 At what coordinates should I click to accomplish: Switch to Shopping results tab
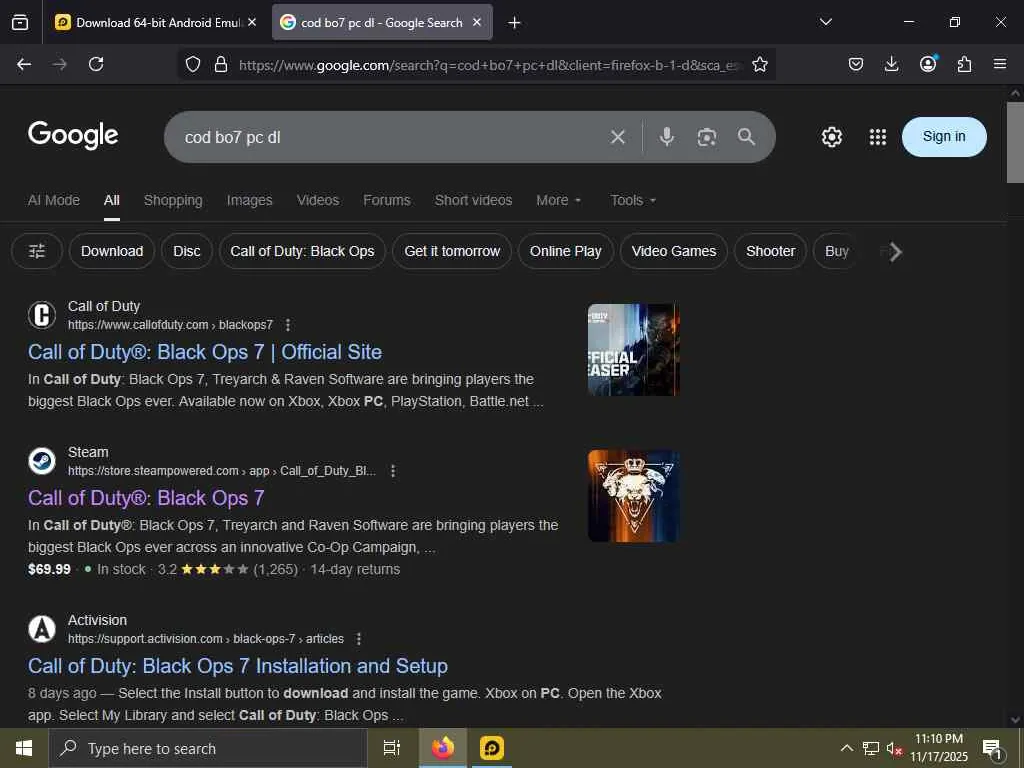pyautogui.click(x=173, y=200)
